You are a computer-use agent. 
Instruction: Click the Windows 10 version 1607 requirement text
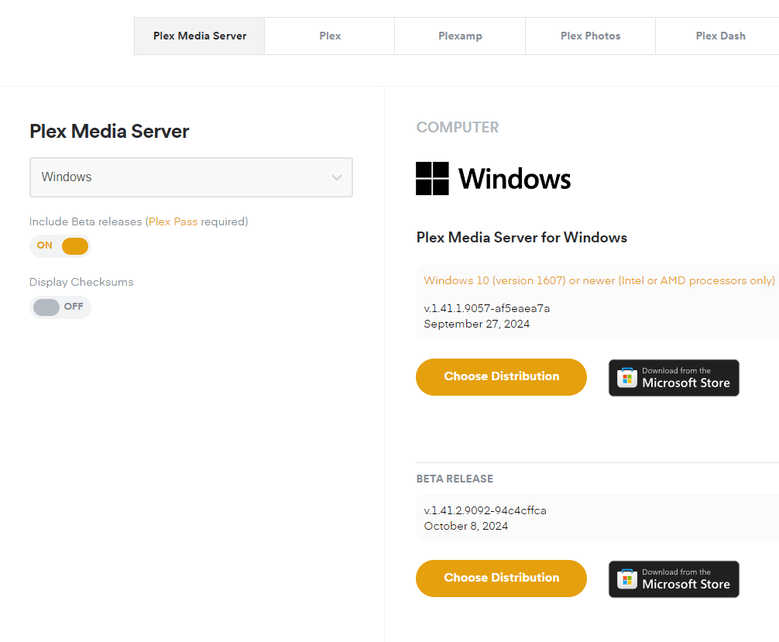tap(599, 280)
